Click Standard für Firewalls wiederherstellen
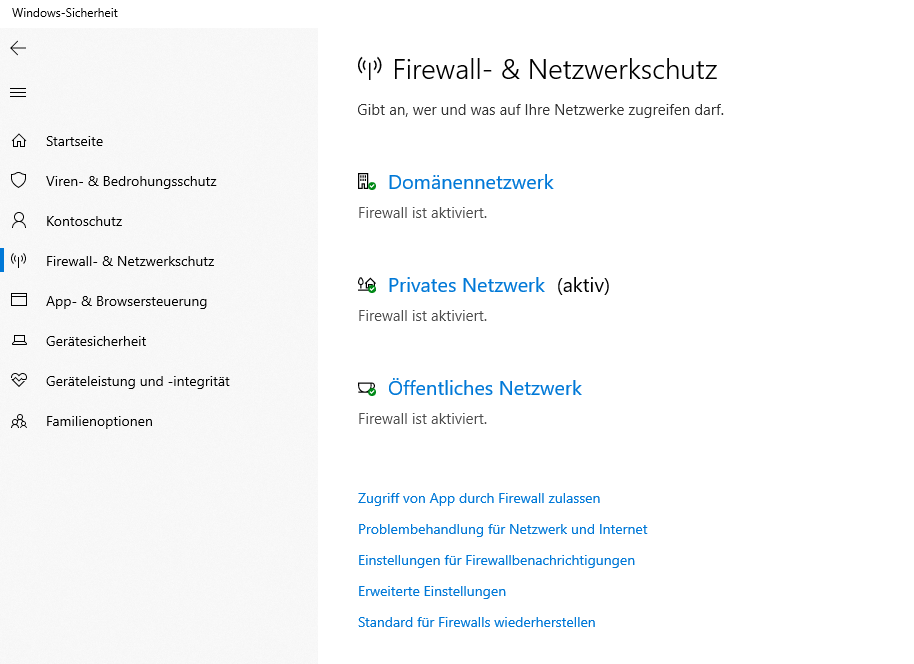Image resolution: width=914 pixels, height=664 pixels. pos(476,622)
